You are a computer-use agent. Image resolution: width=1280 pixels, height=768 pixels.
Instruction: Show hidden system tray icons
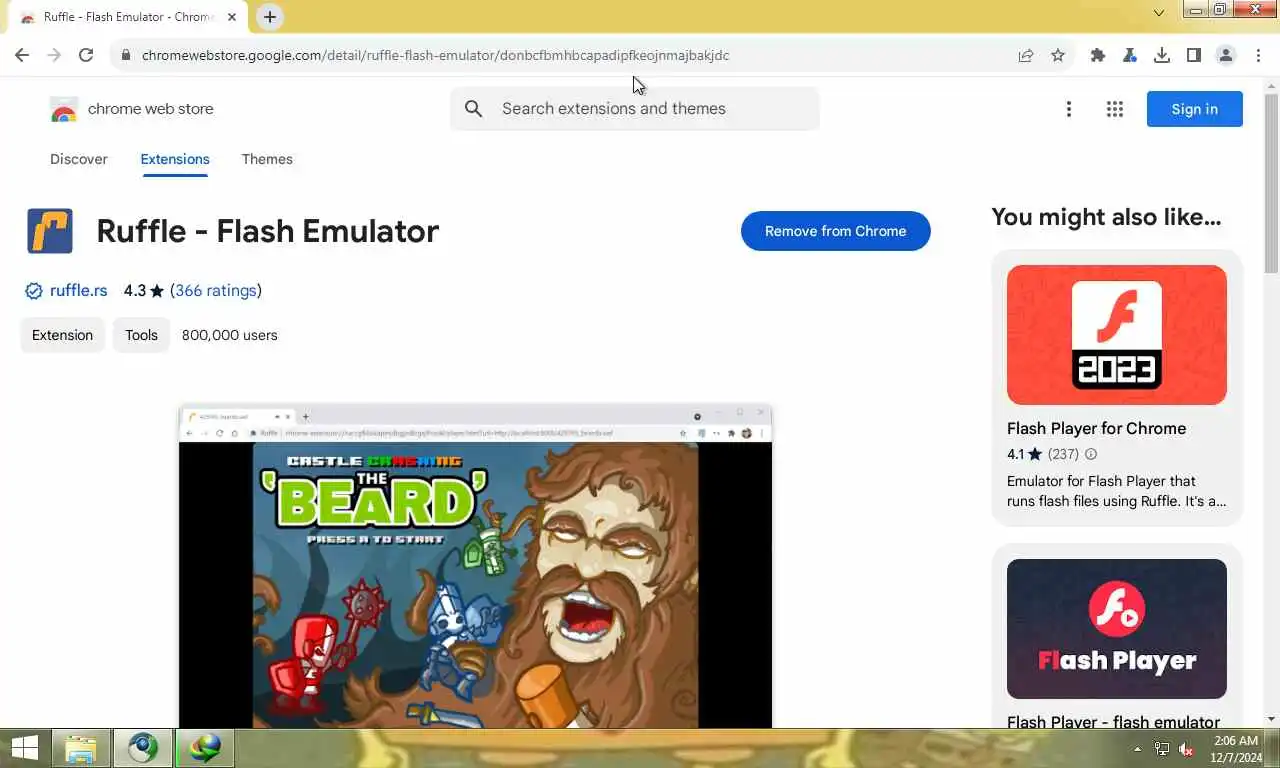[x=1137, y=749]
